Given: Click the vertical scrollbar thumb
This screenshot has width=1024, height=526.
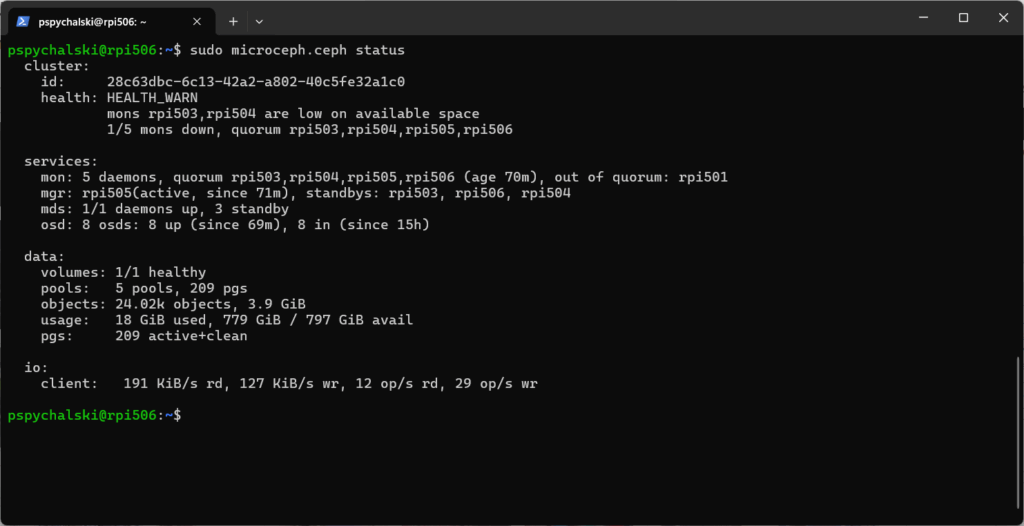Looking at the screenshot, I should [x=1017, y=437].
